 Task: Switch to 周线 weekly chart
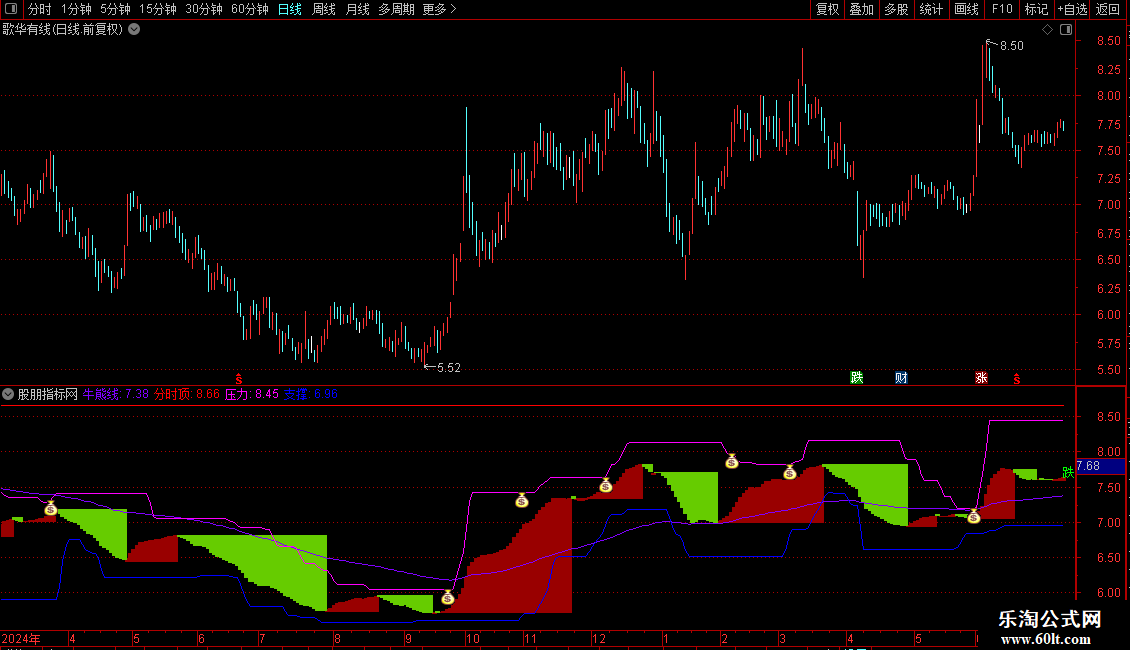click(x=324, y=9)
